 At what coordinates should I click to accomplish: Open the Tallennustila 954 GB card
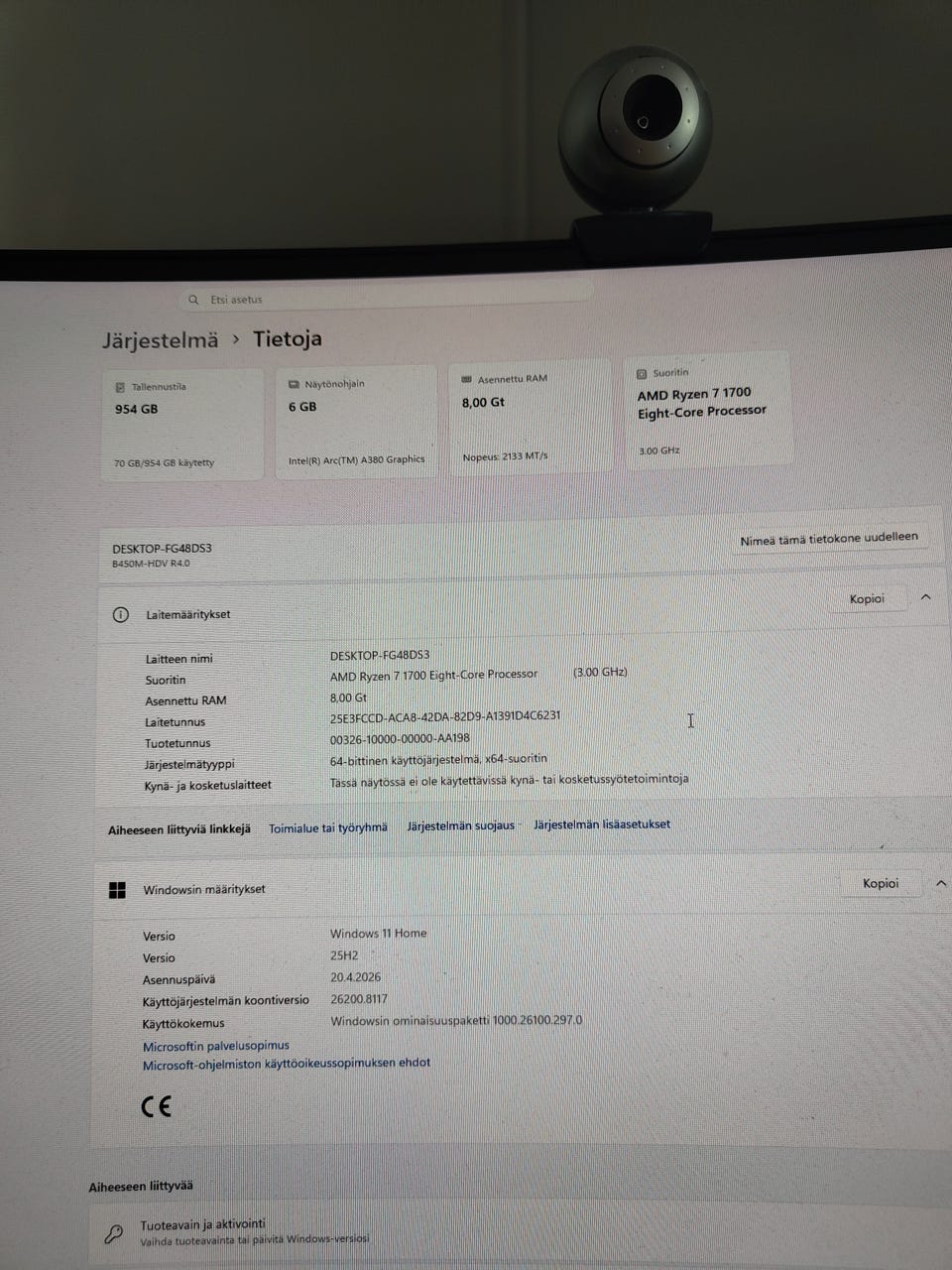(182, 424)
